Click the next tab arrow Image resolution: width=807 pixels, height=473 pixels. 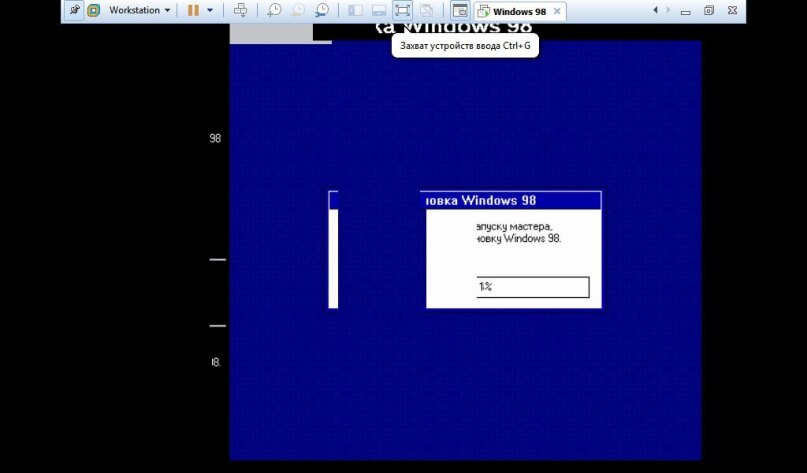point(669,10)
